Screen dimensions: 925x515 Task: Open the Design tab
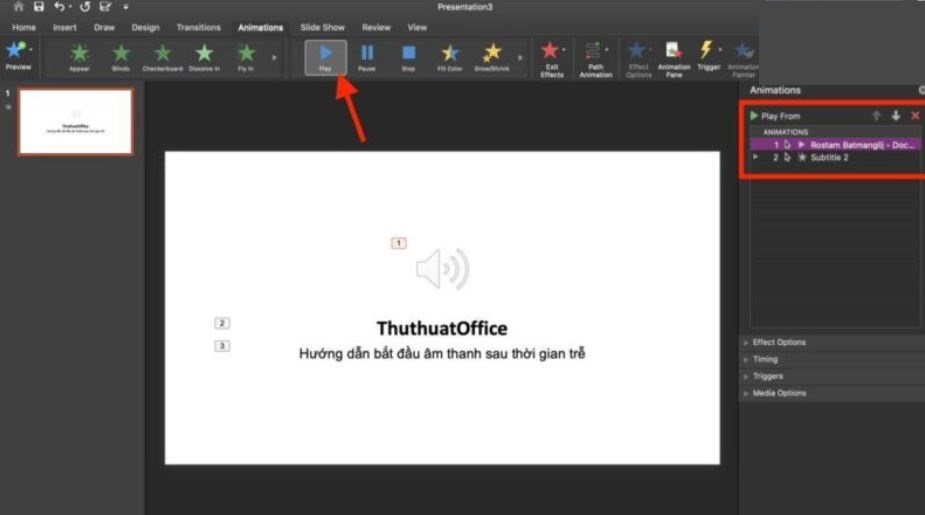pos(145,27)
